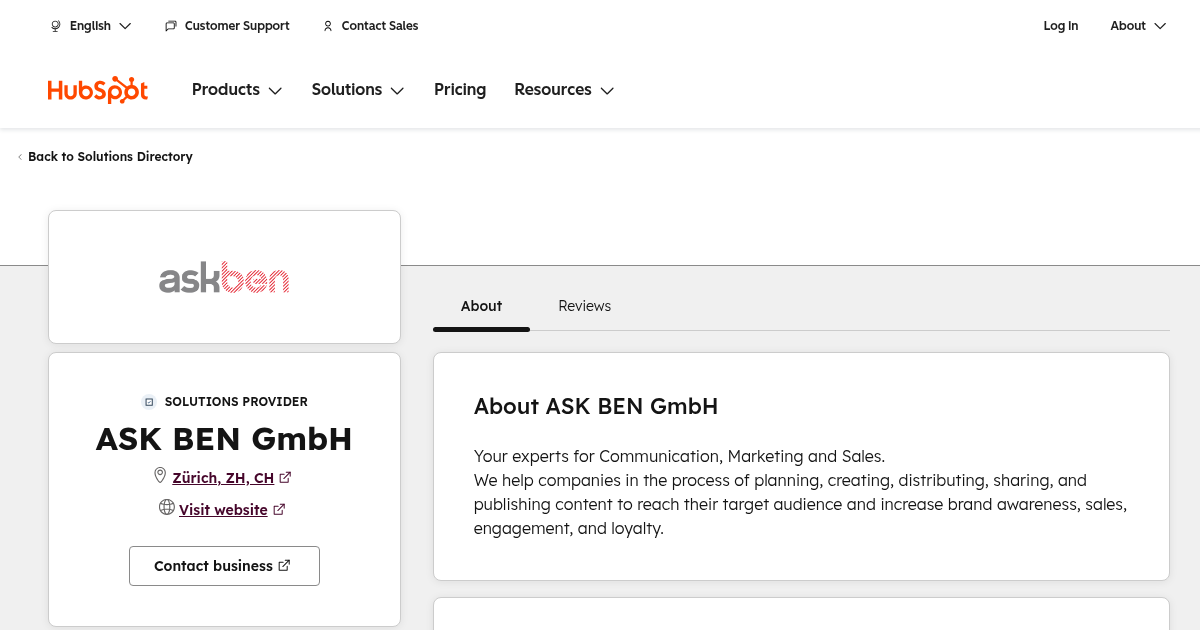The image size is (1200, 630).
Task: Click external link icon after Zürich, ZH, CH
Action: pos(285,478)
